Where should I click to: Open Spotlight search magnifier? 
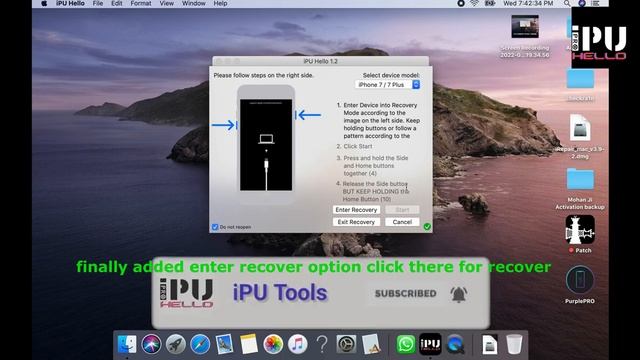coord(567,3)
